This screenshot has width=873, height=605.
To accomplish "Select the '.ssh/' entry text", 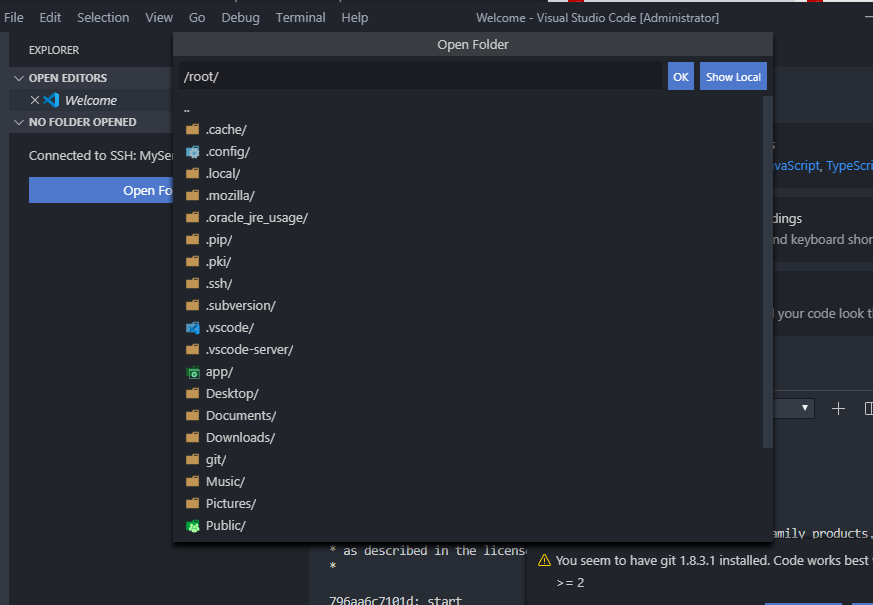I will pyautogui.click(x=219, y=284).
